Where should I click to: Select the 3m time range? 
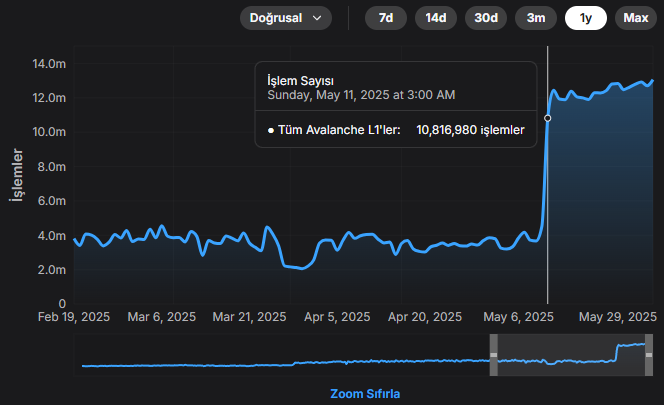pyautogui.click(x=536, y=18)
